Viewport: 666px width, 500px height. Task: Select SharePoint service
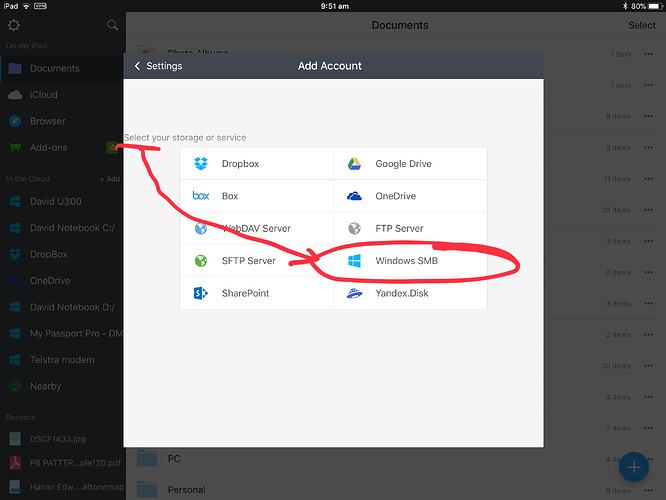click(x=256, y=293)
